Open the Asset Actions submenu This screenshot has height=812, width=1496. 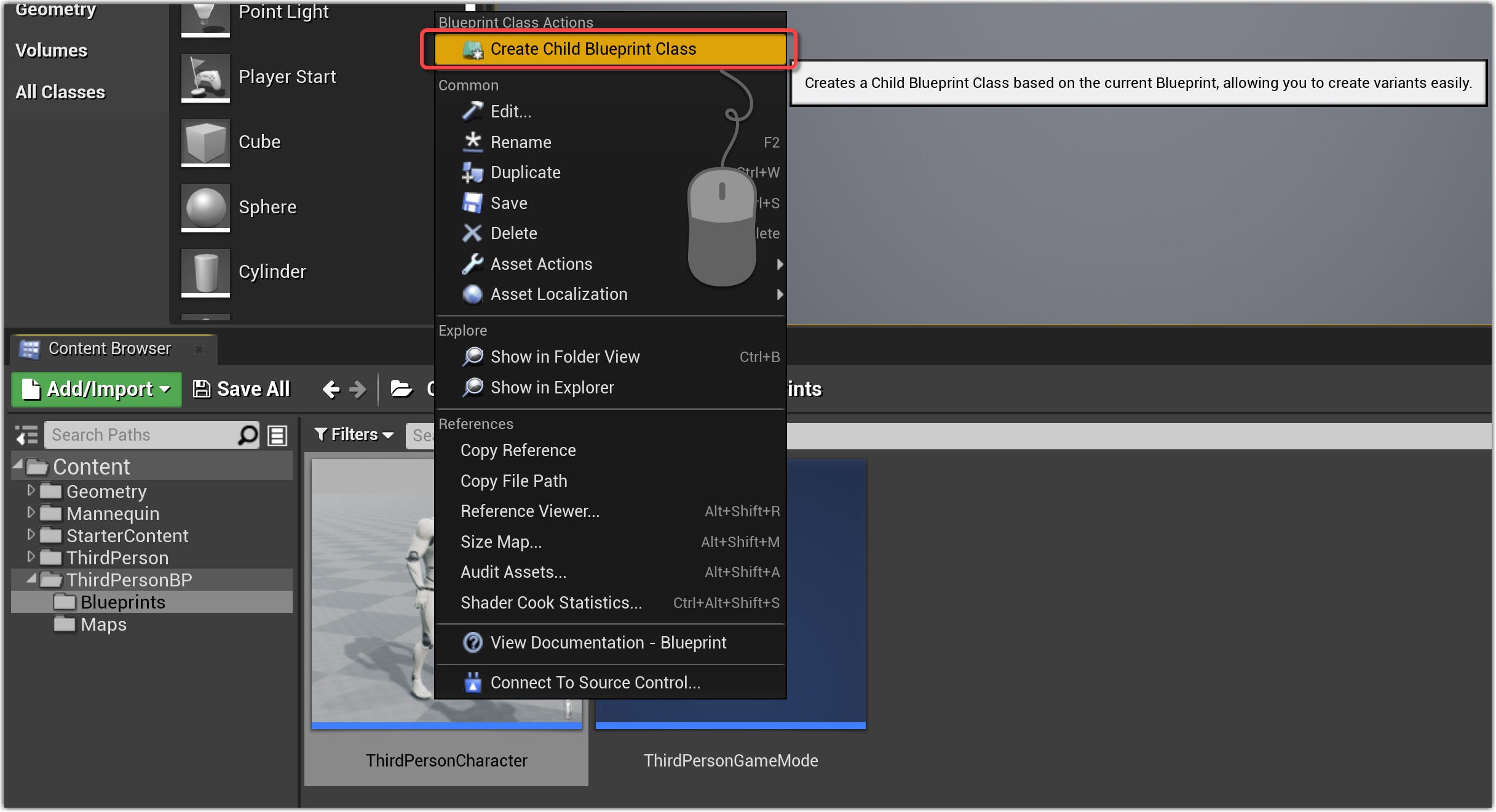pyautogui.click(x=541, y=264)
